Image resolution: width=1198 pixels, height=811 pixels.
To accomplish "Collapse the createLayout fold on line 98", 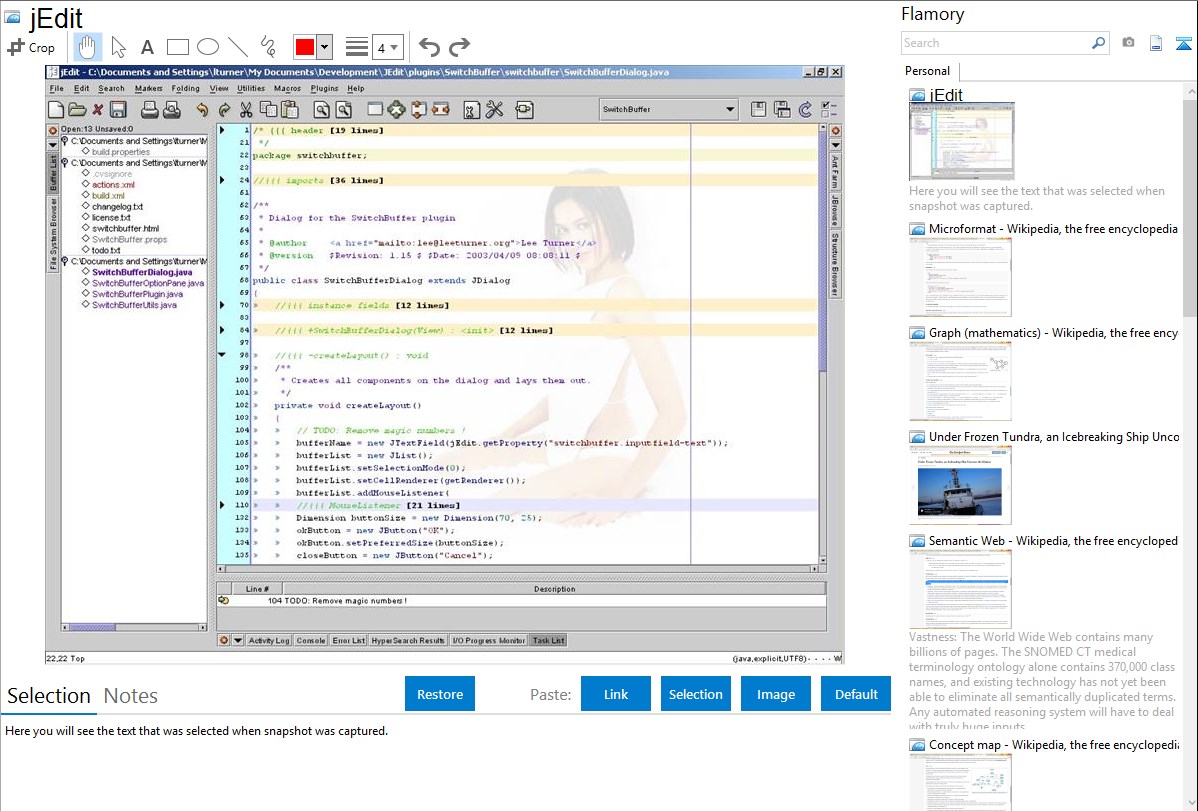I will 222,355.
